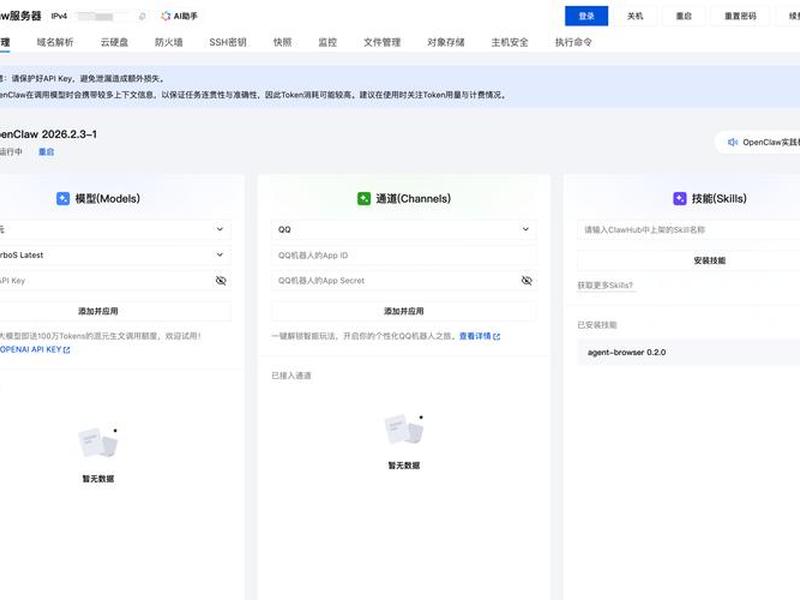Click the 通道(Channels) panel heading
Viewport: 800px width, 600px height.
pyautogui.click(x=413, y=199)
